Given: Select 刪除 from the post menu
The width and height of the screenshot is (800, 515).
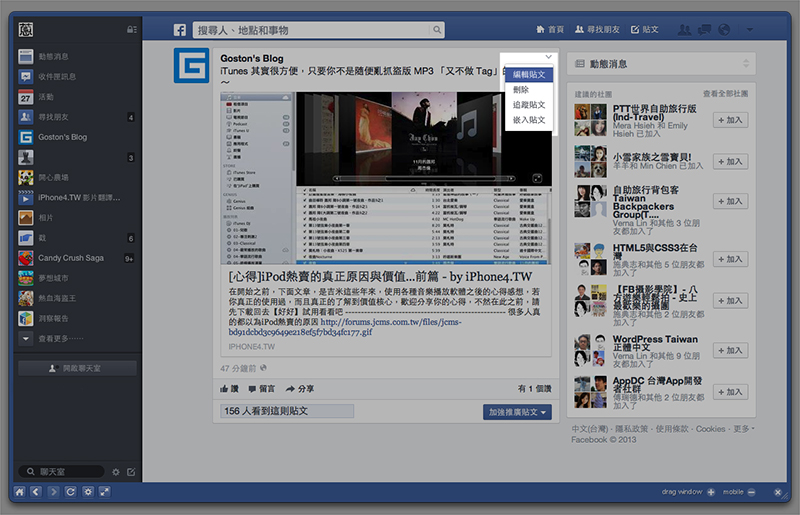Looking at the screenshot, I should pos(529,90).
